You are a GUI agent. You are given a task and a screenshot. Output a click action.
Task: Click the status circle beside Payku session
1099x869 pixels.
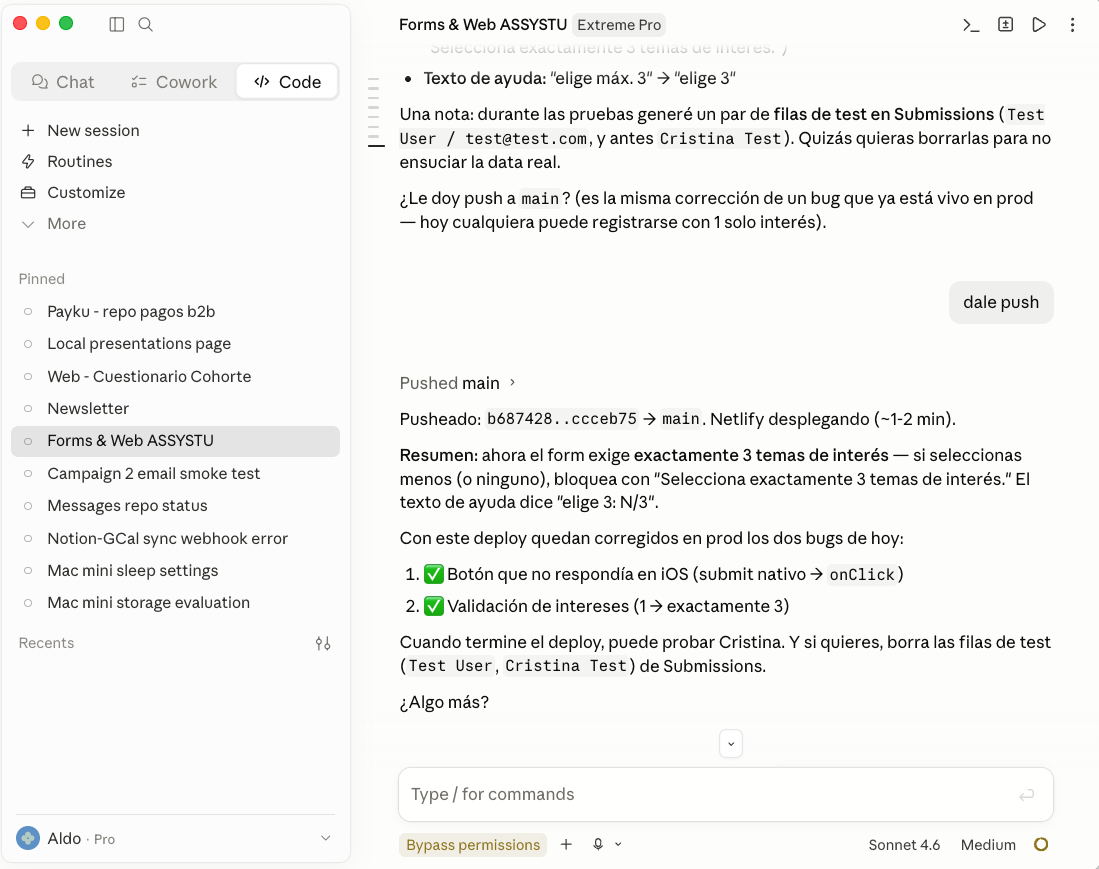click(28, 311)
